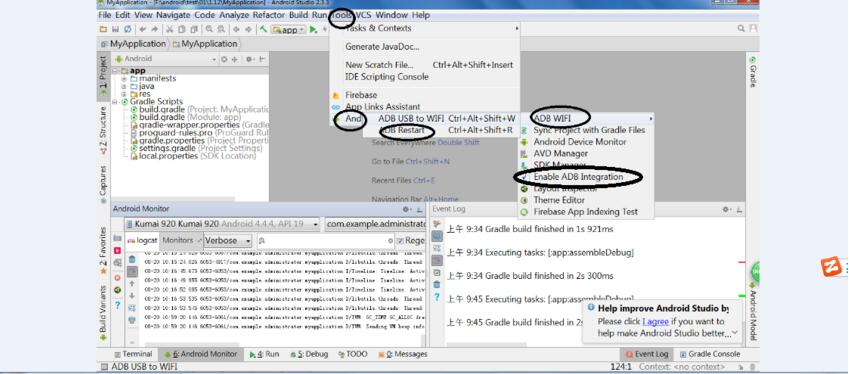Screen dimensions: 849x374
Task: Switch to the Monitors tab
Action: (181, 240)
